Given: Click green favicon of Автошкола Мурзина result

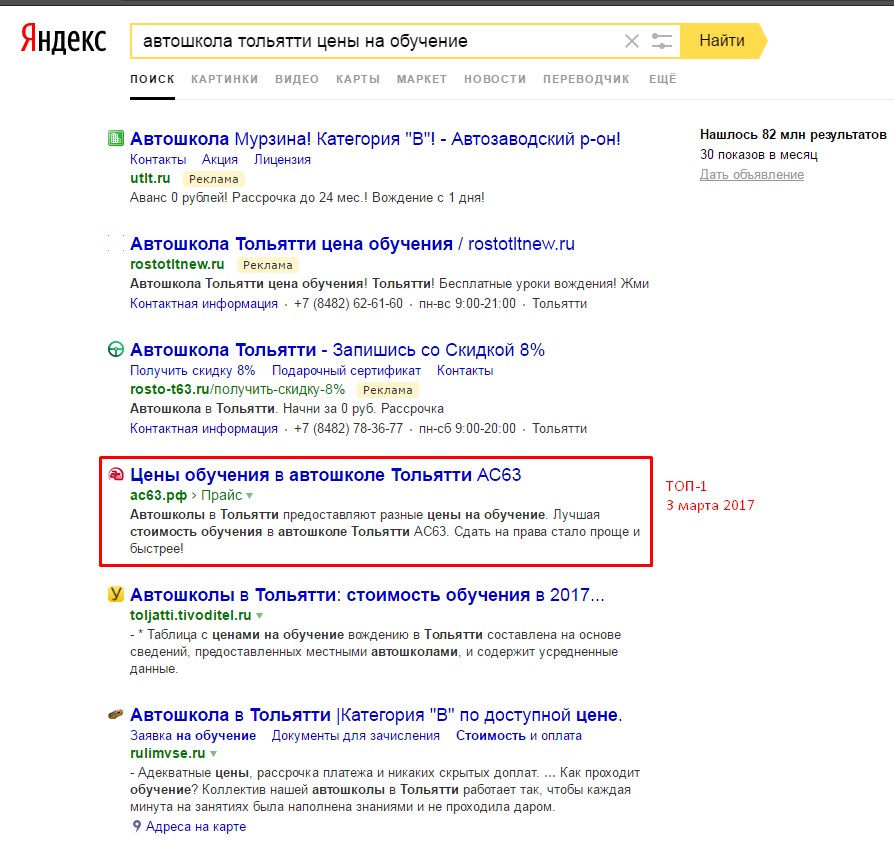Looking at the screenshot, I should (116, 138).
